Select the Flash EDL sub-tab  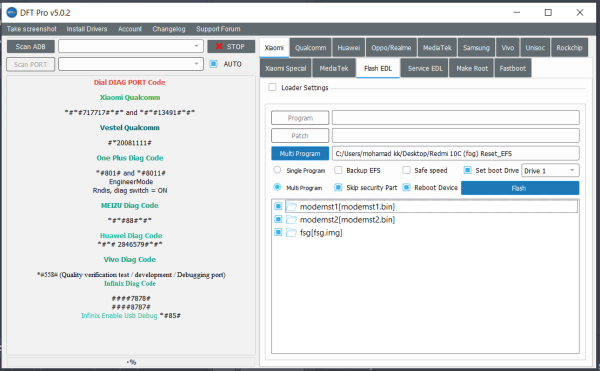click(378, 68)
